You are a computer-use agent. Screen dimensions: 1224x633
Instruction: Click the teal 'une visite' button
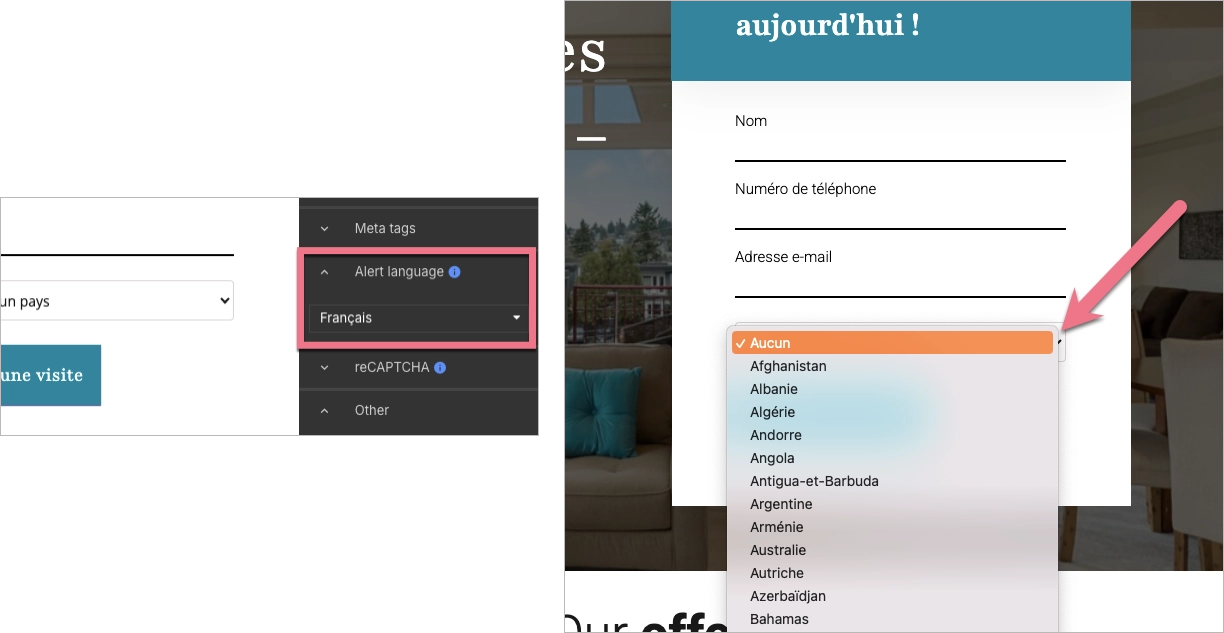pos(50,375)
